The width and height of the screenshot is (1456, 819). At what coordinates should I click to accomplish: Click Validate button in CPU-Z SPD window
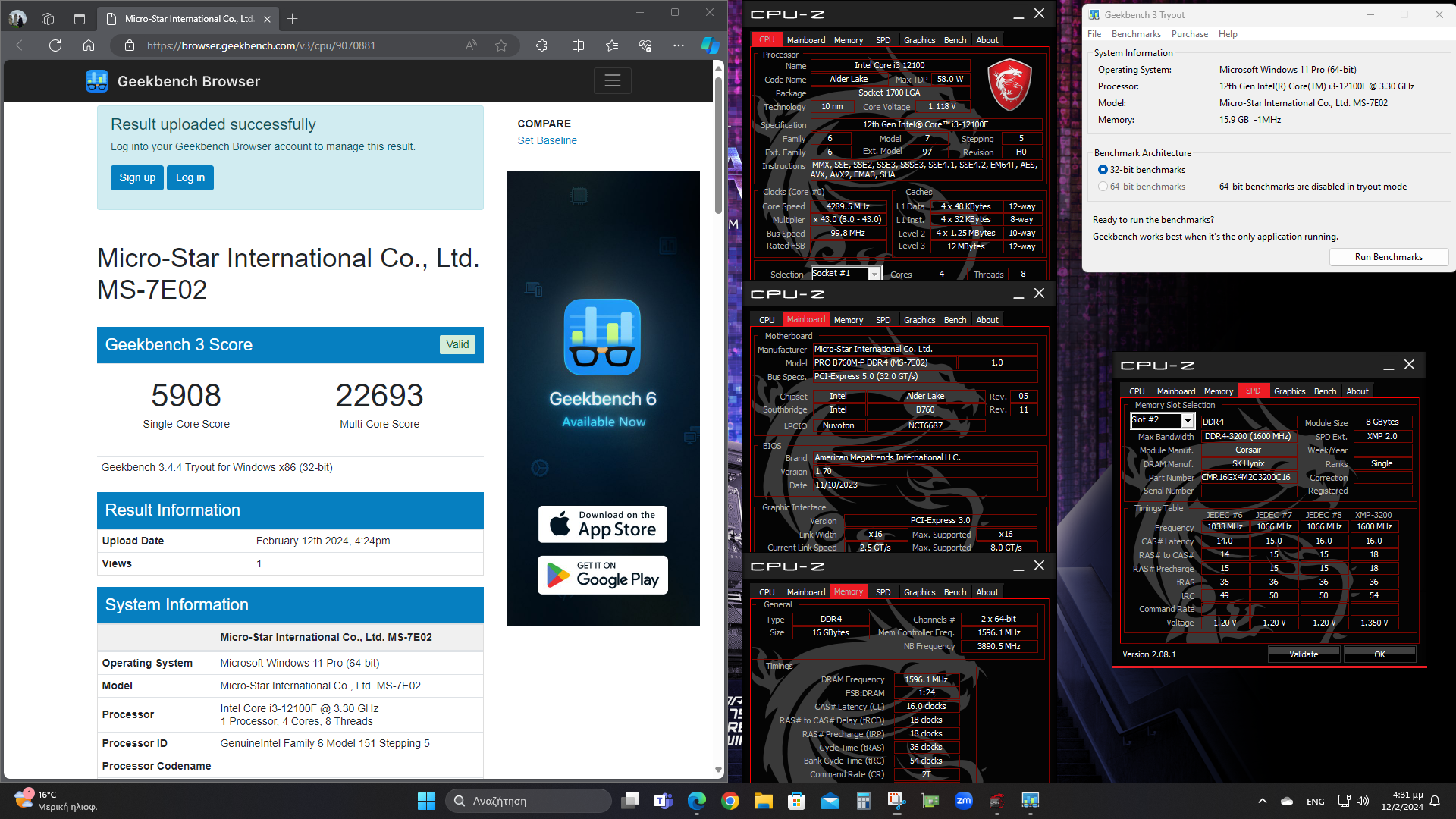click(x=1304, y=654)
